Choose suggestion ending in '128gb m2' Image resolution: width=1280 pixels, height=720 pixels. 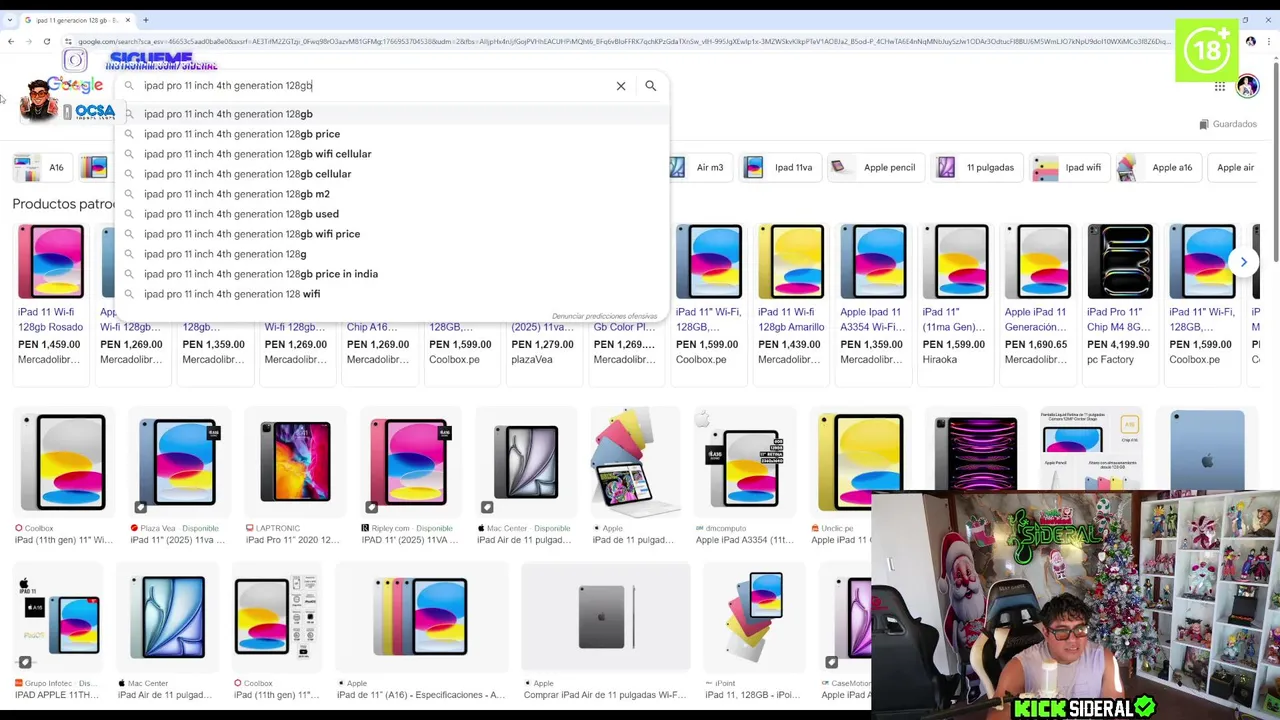click(x=392, y=194)
